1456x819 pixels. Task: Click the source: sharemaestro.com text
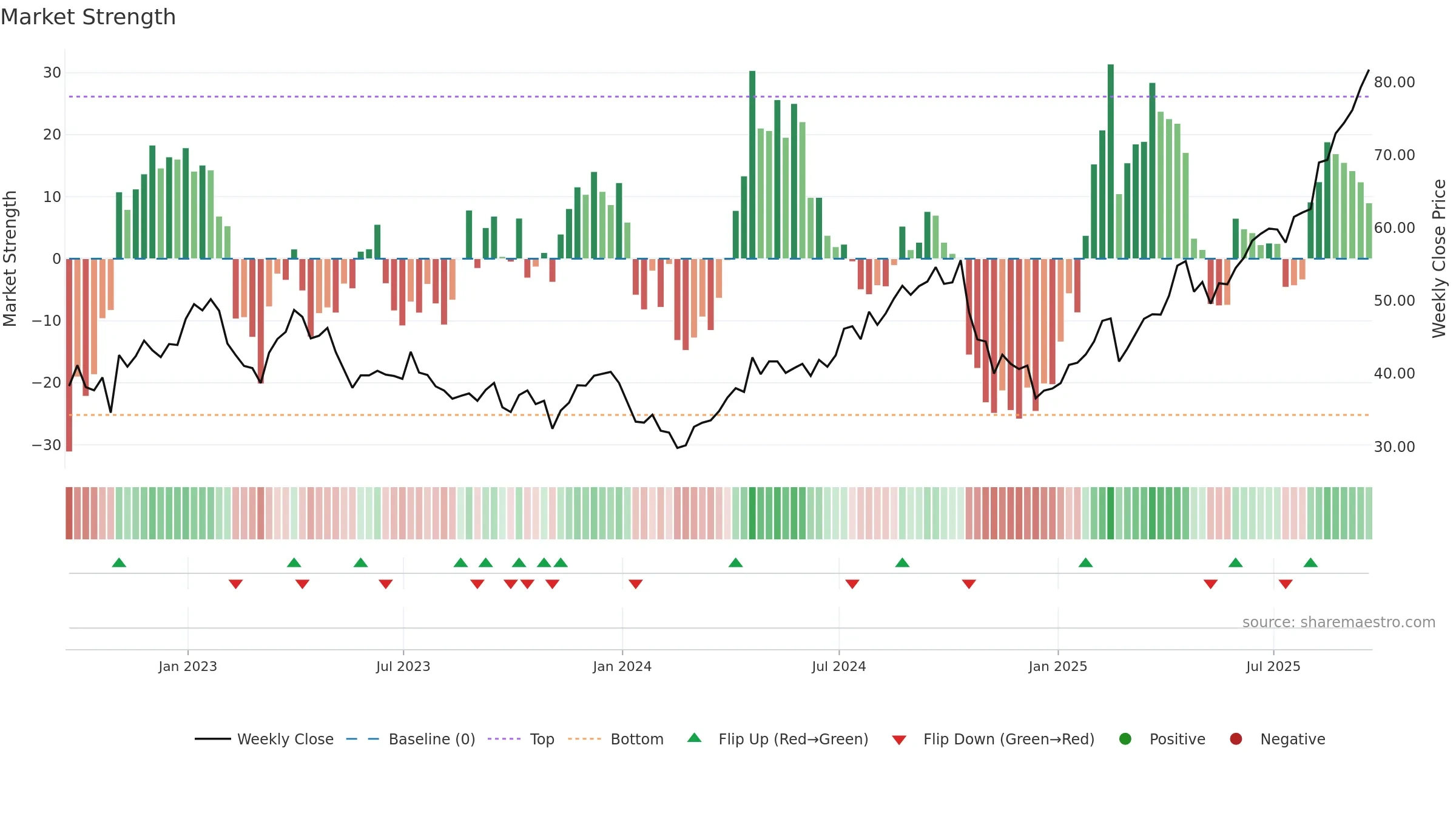click(x=1338, y=622)
